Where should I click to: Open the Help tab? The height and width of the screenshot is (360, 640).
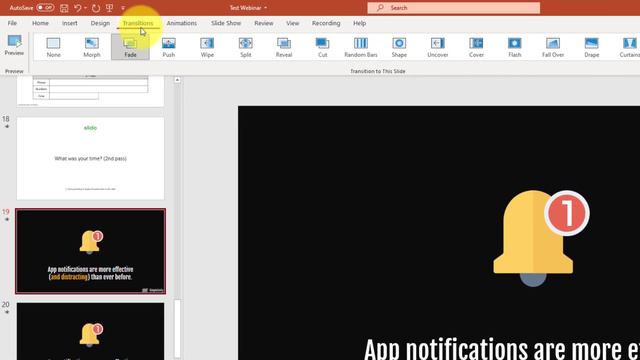coord(359,23)
